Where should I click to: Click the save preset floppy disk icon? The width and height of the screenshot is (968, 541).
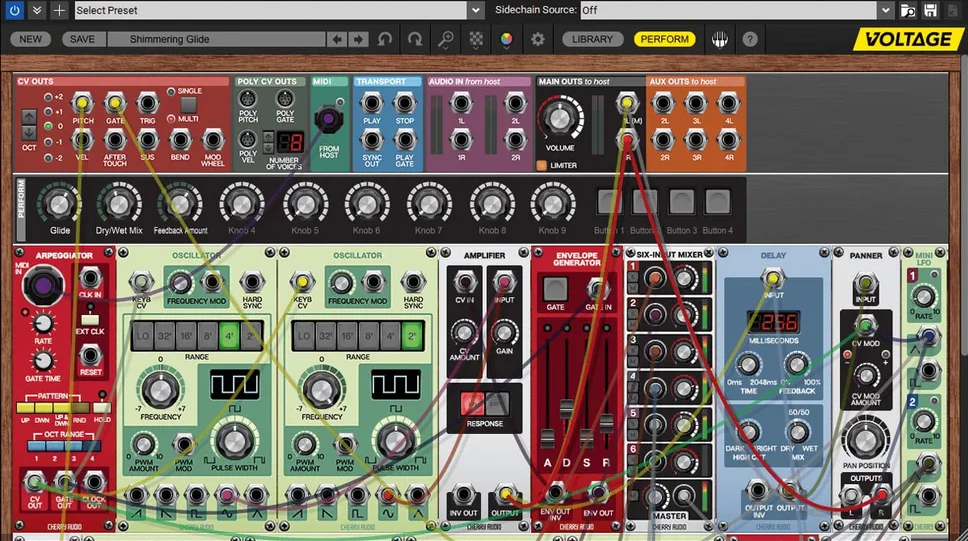(931, 10)
